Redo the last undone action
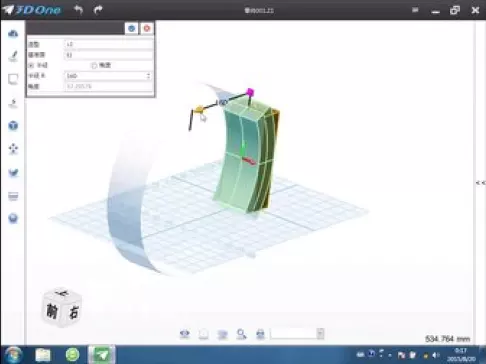The image size is (486, 364). [98, 10]
